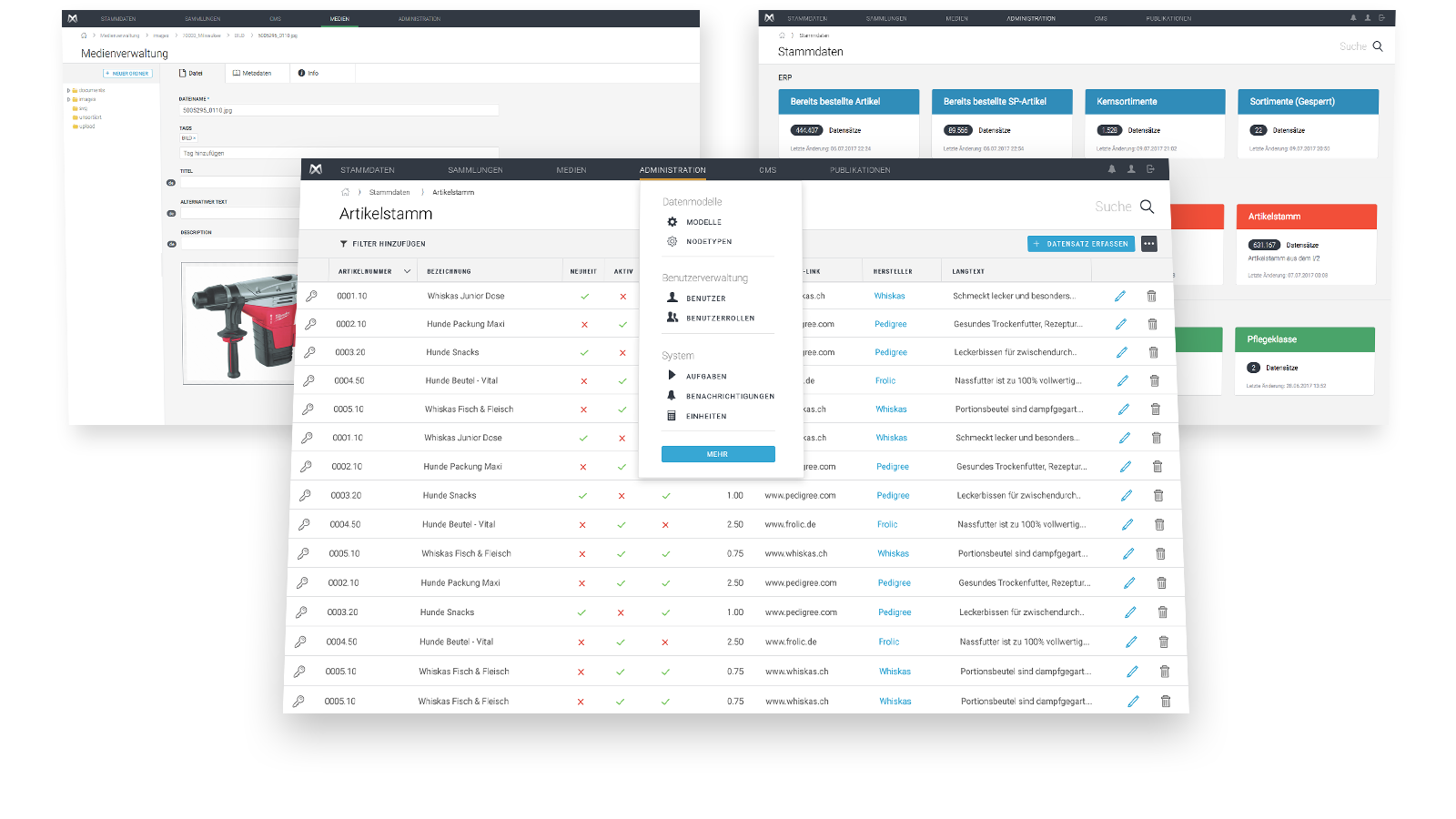Screen dimensions: 1456x819
Task: Click the Mehr button in the admin menu
Action: point(718,453)
